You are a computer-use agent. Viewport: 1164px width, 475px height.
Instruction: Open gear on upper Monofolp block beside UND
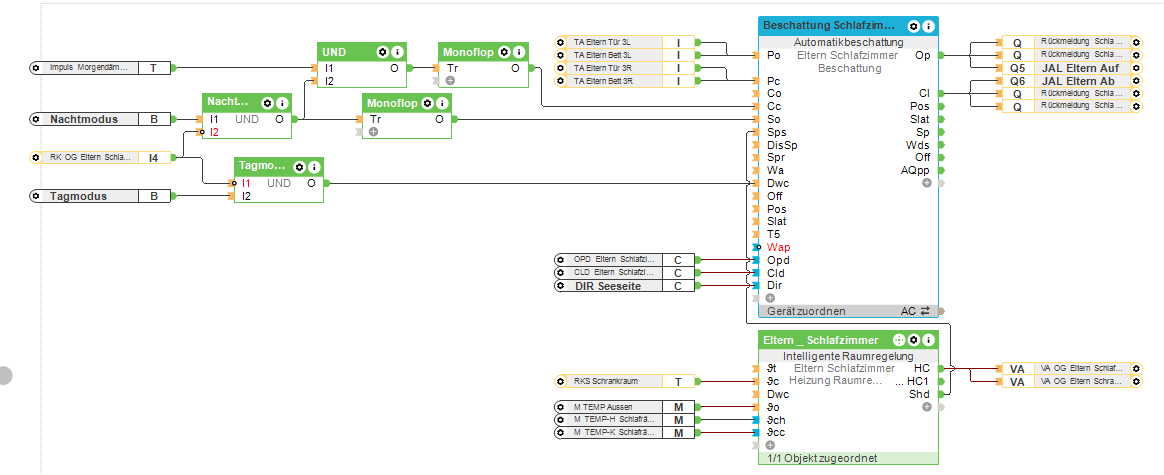[x=504, y=52]
